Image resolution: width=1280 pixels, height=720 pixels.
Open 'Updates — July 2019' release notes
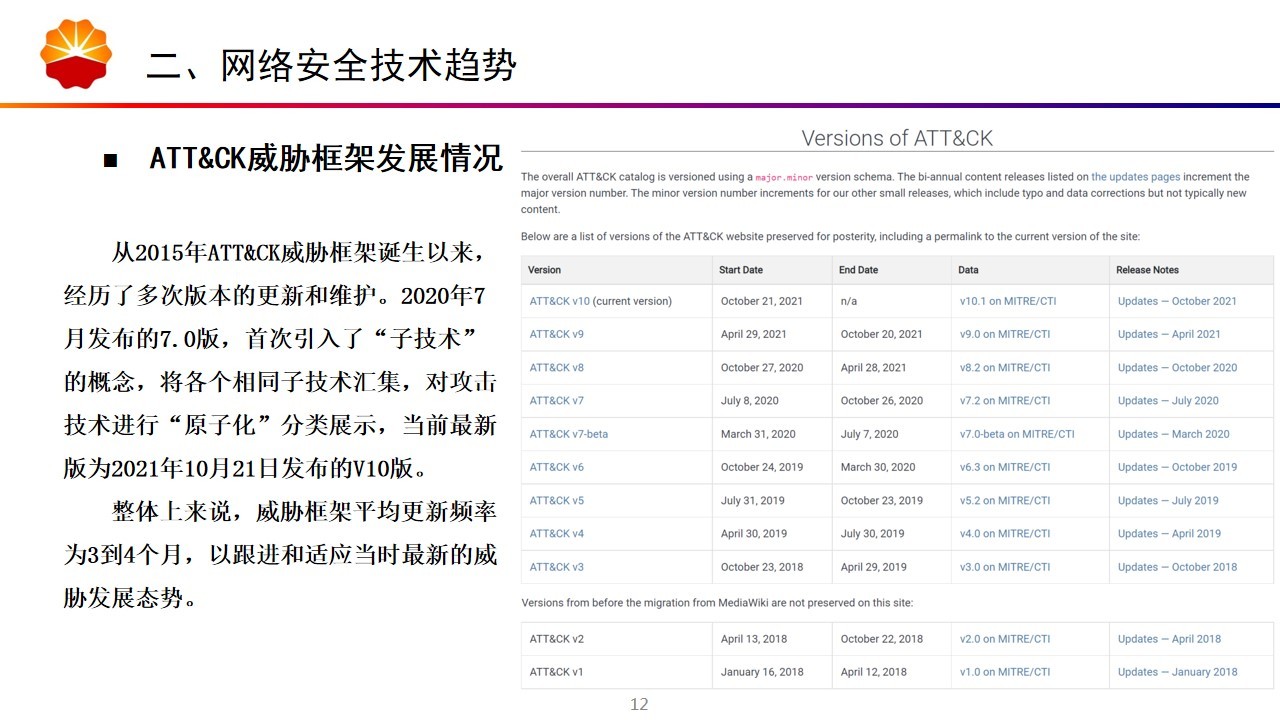pyautogui.click(x=1168, y=501)
